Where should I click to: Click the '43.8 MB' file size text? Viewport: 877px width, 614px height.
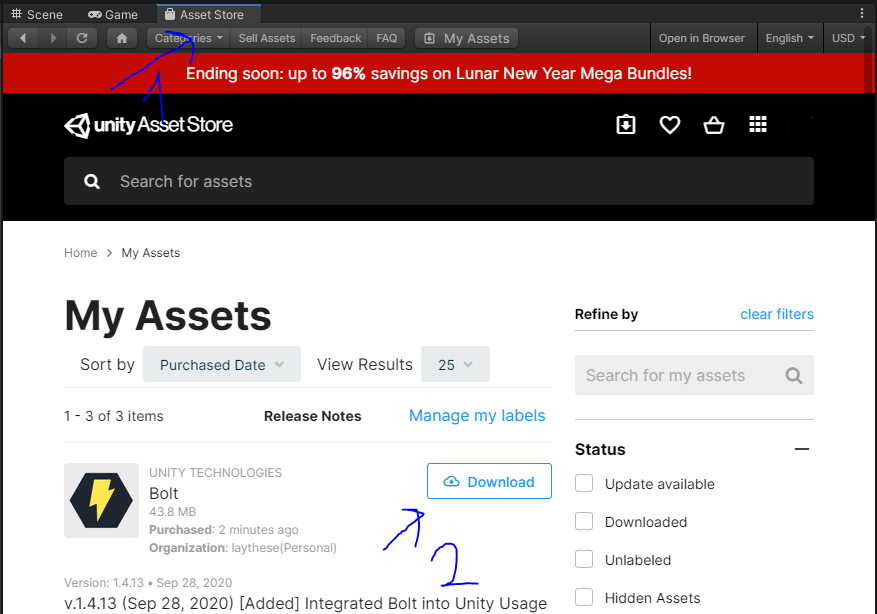(172, 512)
